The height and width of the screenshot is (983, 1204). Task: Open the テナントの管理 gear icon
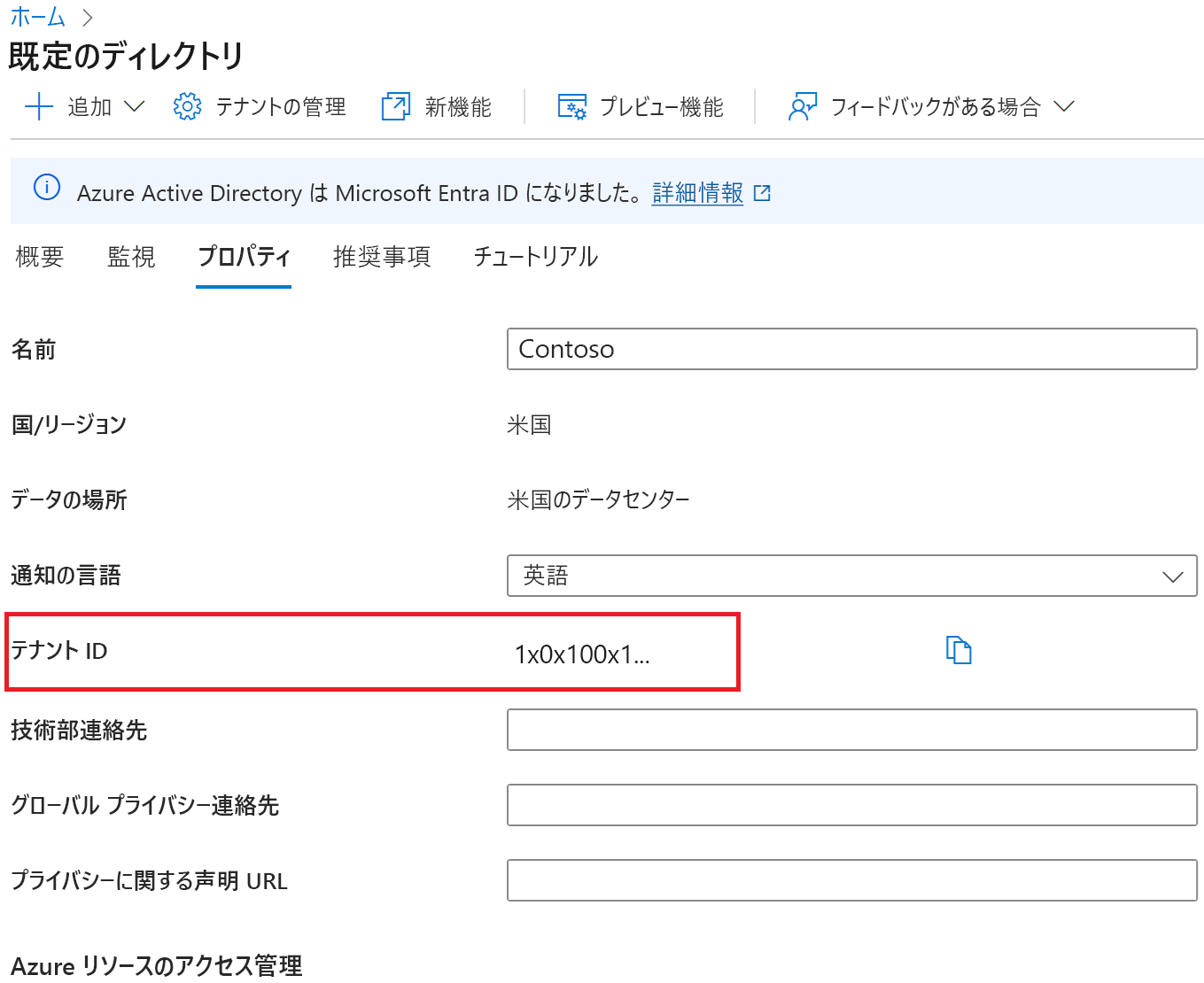tap(187, 107)
